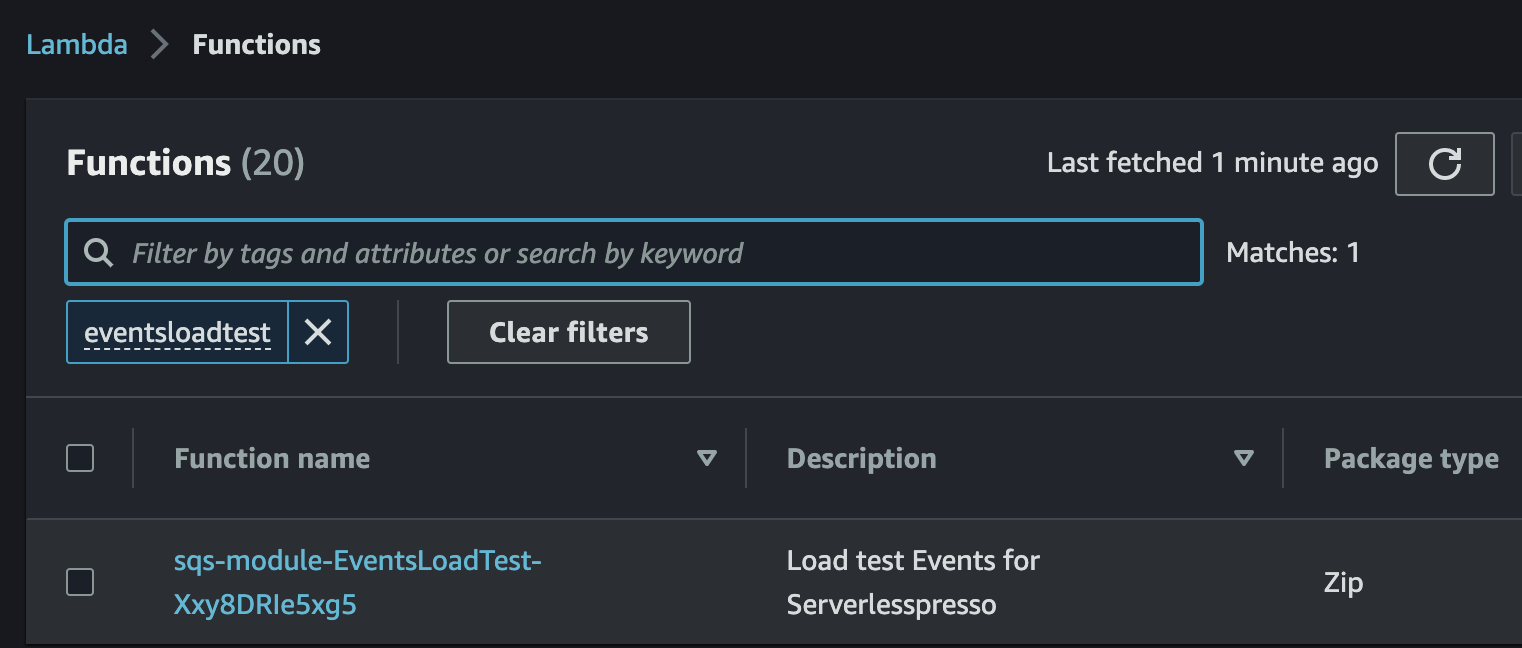The image size is (1522, 648).
Task: Click the Function name column header
Action: click(x=272, y=459)
